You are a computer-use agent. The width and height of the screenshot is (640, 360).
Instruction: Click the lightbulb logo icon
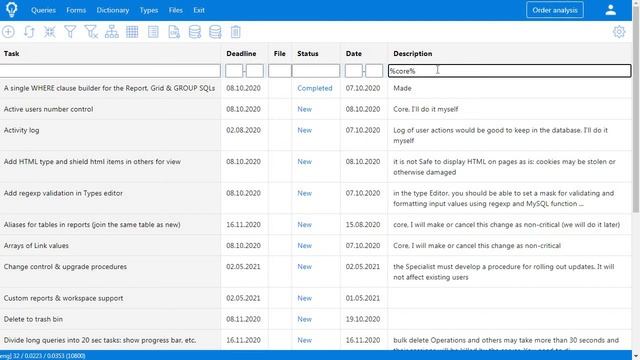(x=11, y=10)
